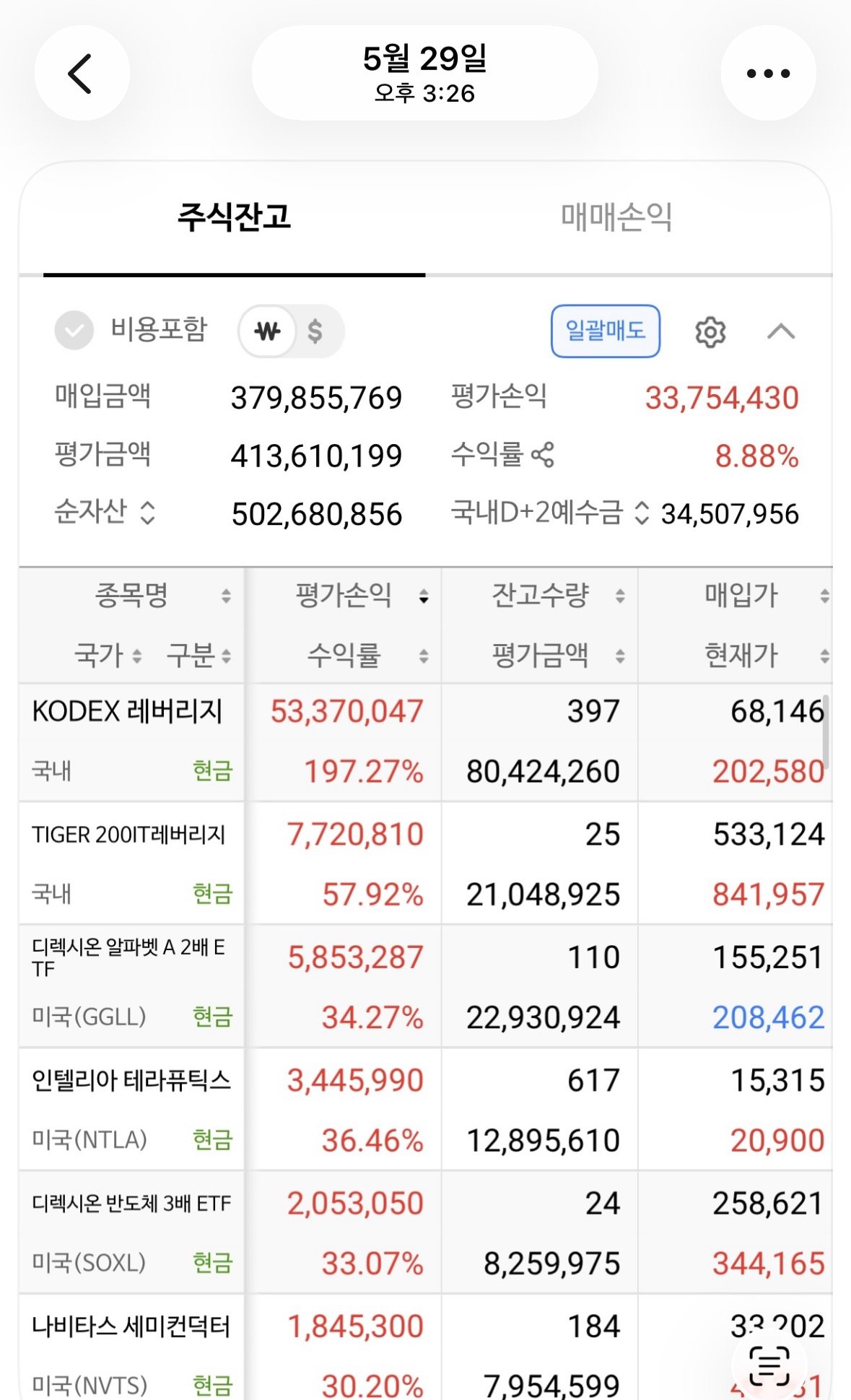The width and height of the screenshot is (851, 1400).
Task: Open KODEX 레버리지 holding
Action: 128,712
